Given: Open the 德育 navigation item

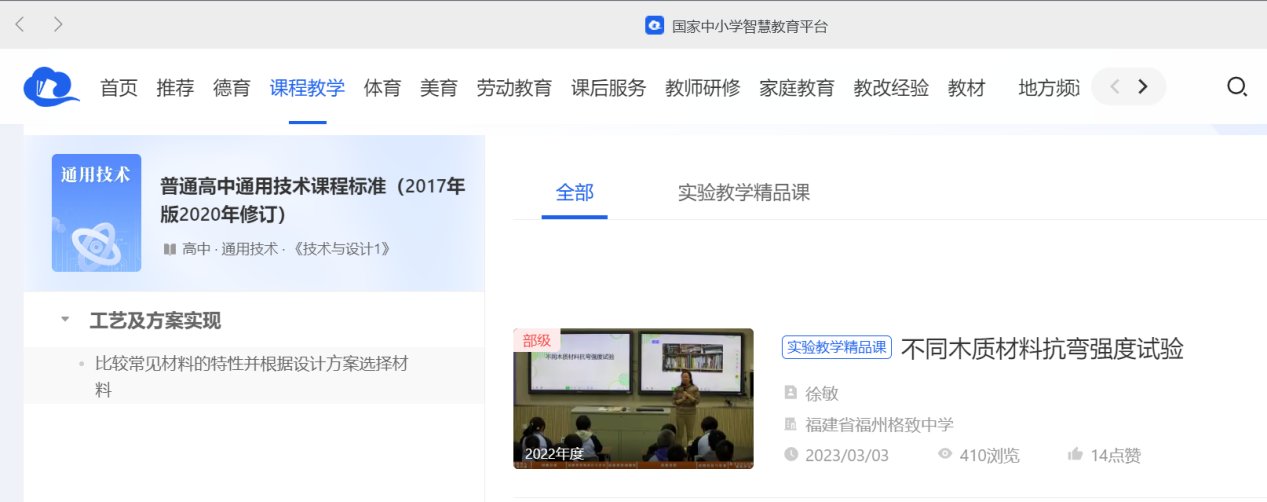Looking at the screenshot, I should [x=231, y=88].
